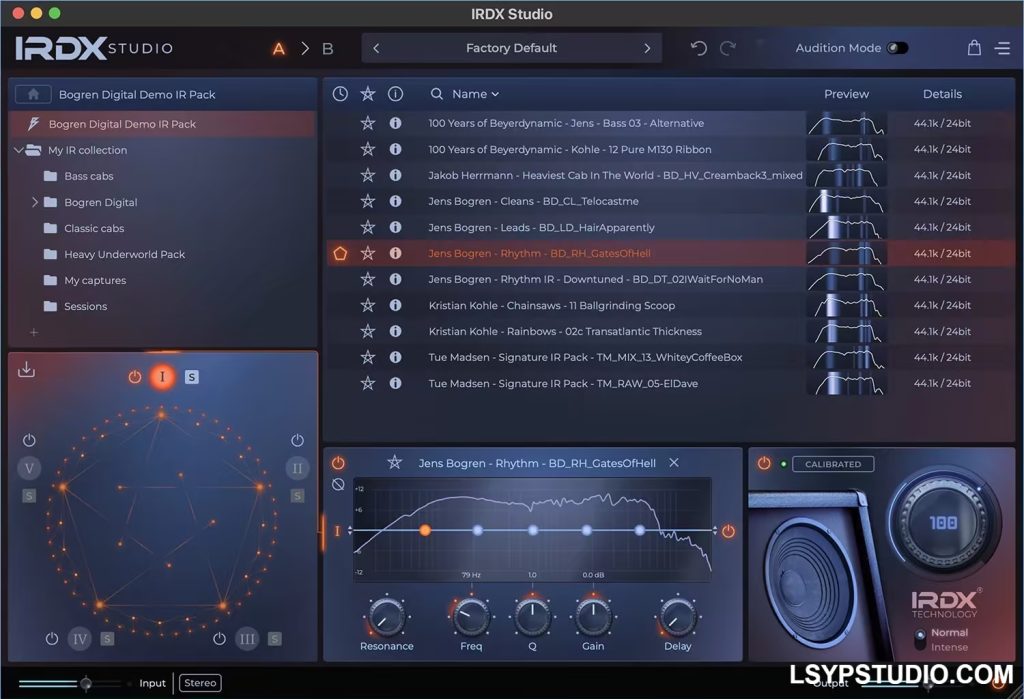Click the CALIBRATED button
This screenshot has width=1024, height=699.
coord(833,464)
